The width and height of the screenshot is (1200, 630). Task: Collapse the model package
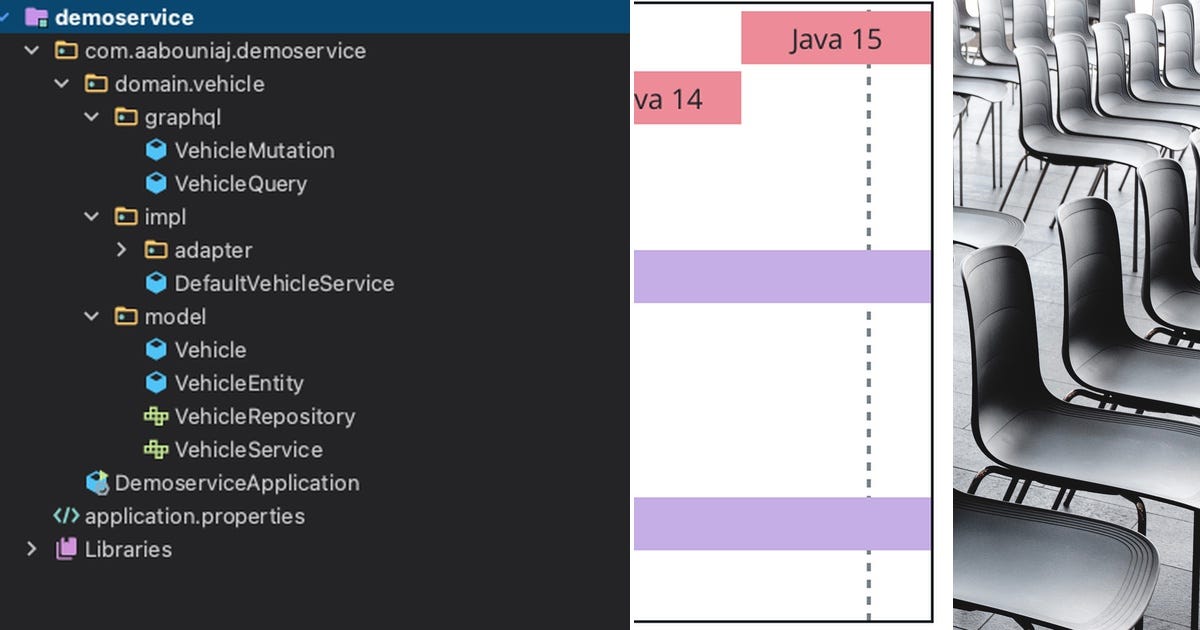coord(92,316)
